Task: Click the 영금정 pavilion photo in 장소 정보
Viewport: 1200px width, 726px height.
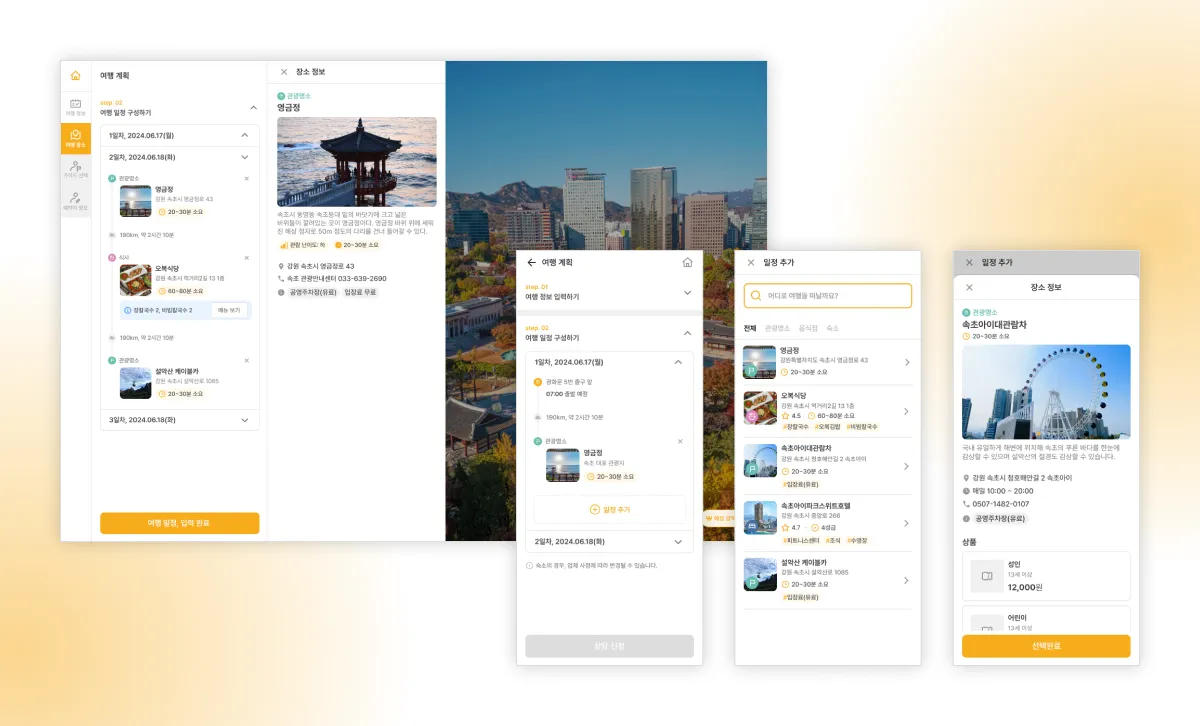Action: 357,162
